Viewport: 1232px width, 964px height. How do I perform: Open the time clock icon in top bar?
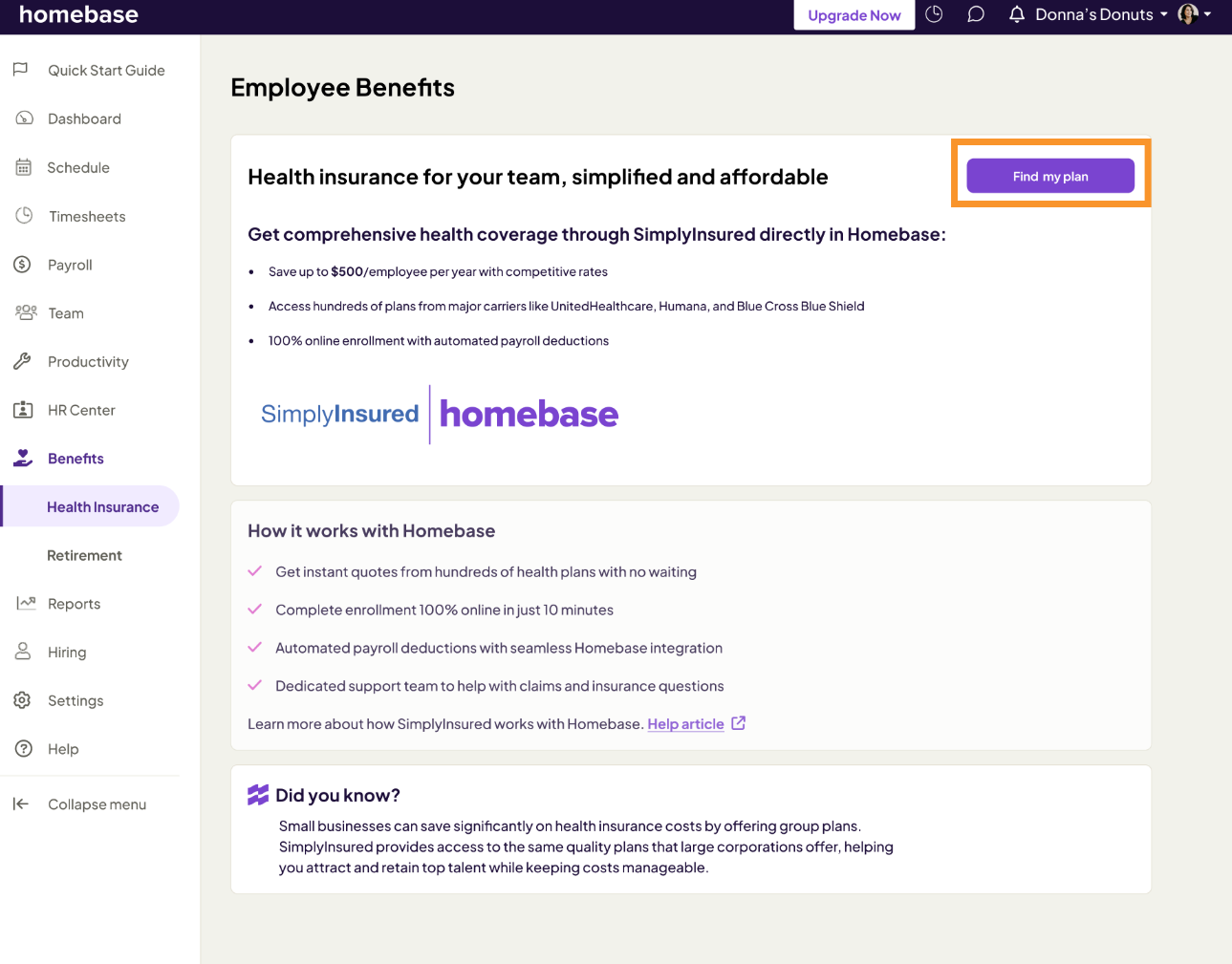click(x=934, y=14)
